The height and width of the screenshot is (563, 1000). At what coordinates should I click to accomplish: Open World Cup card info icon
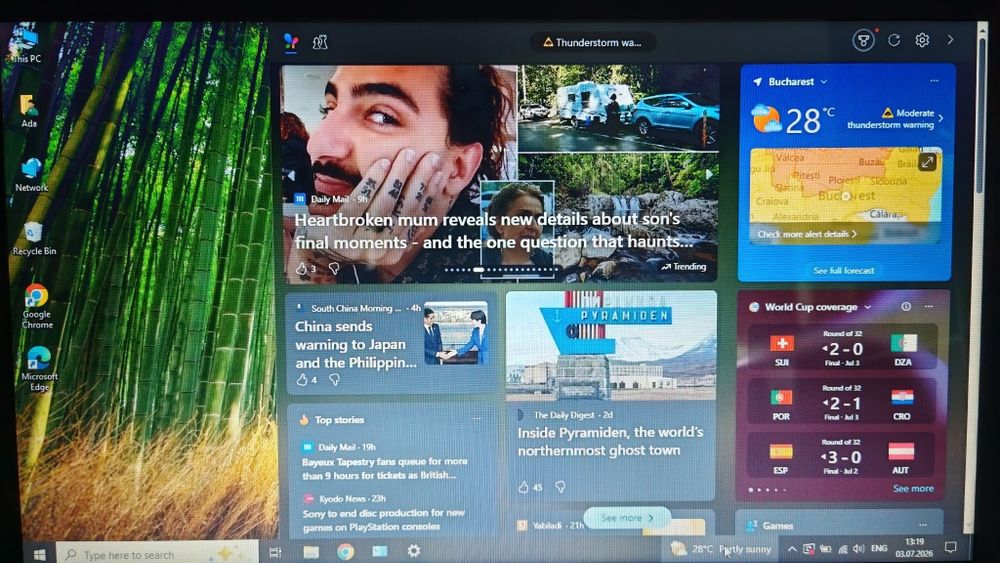(x=906, y=307)
